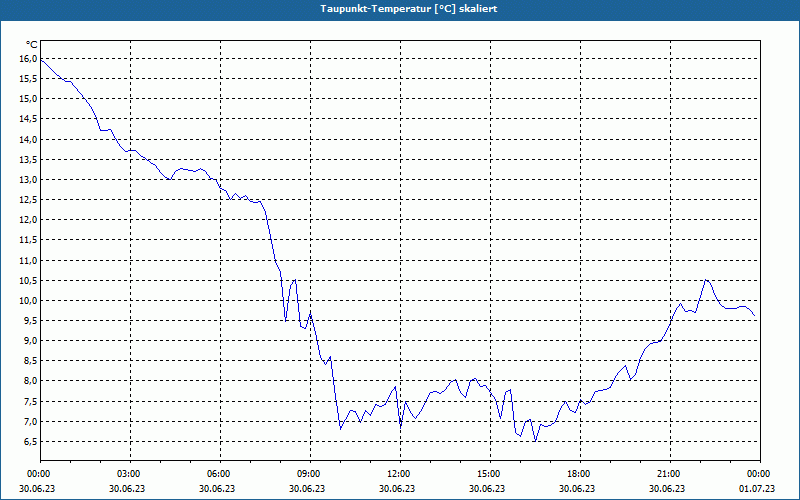
Task: Select the 09:00 x-axis time label
Action: [308, 474]
